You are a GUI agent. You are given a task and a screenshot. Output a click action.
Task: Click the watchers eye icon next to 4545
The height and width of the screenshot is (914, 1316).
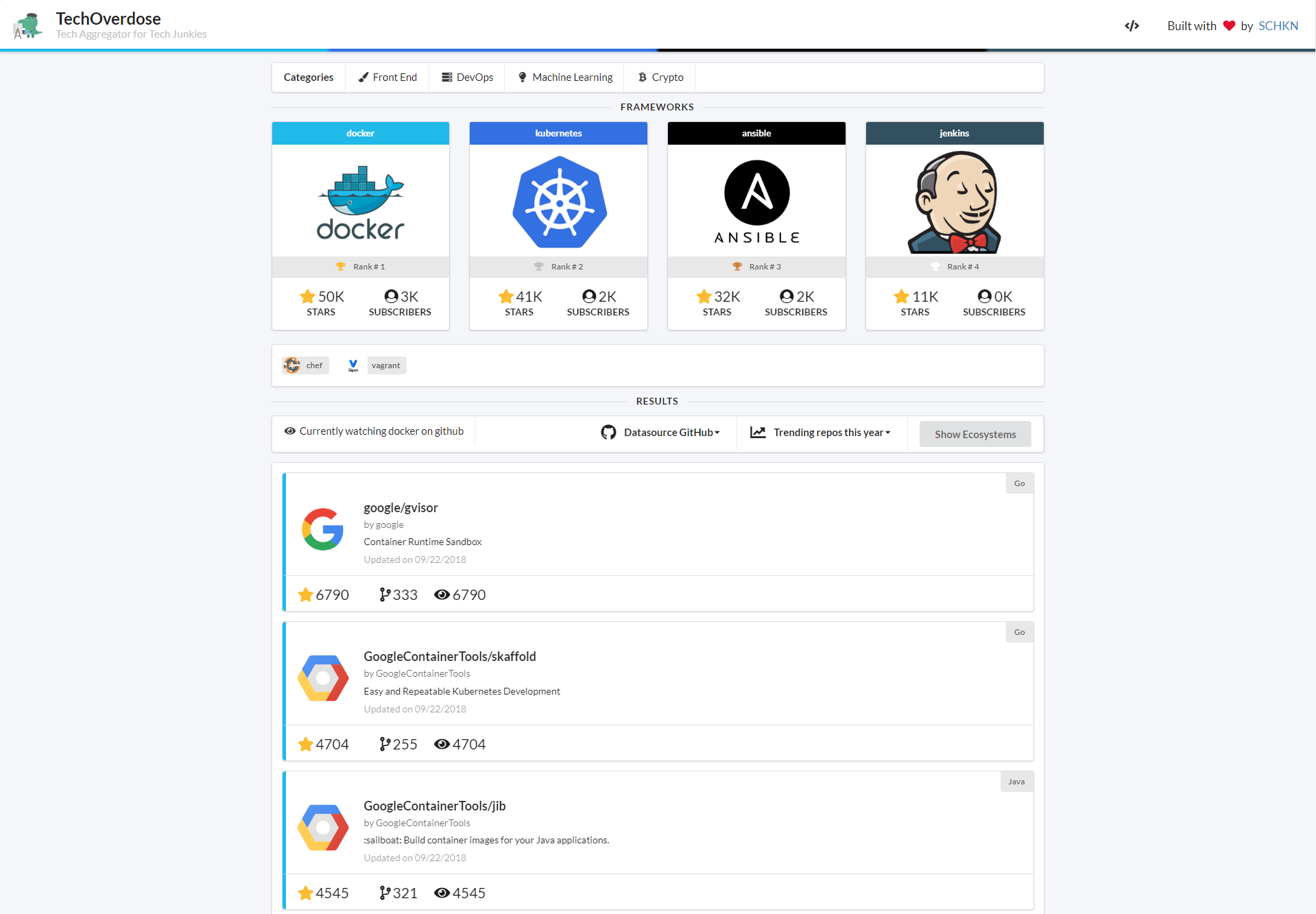point(442,893)
